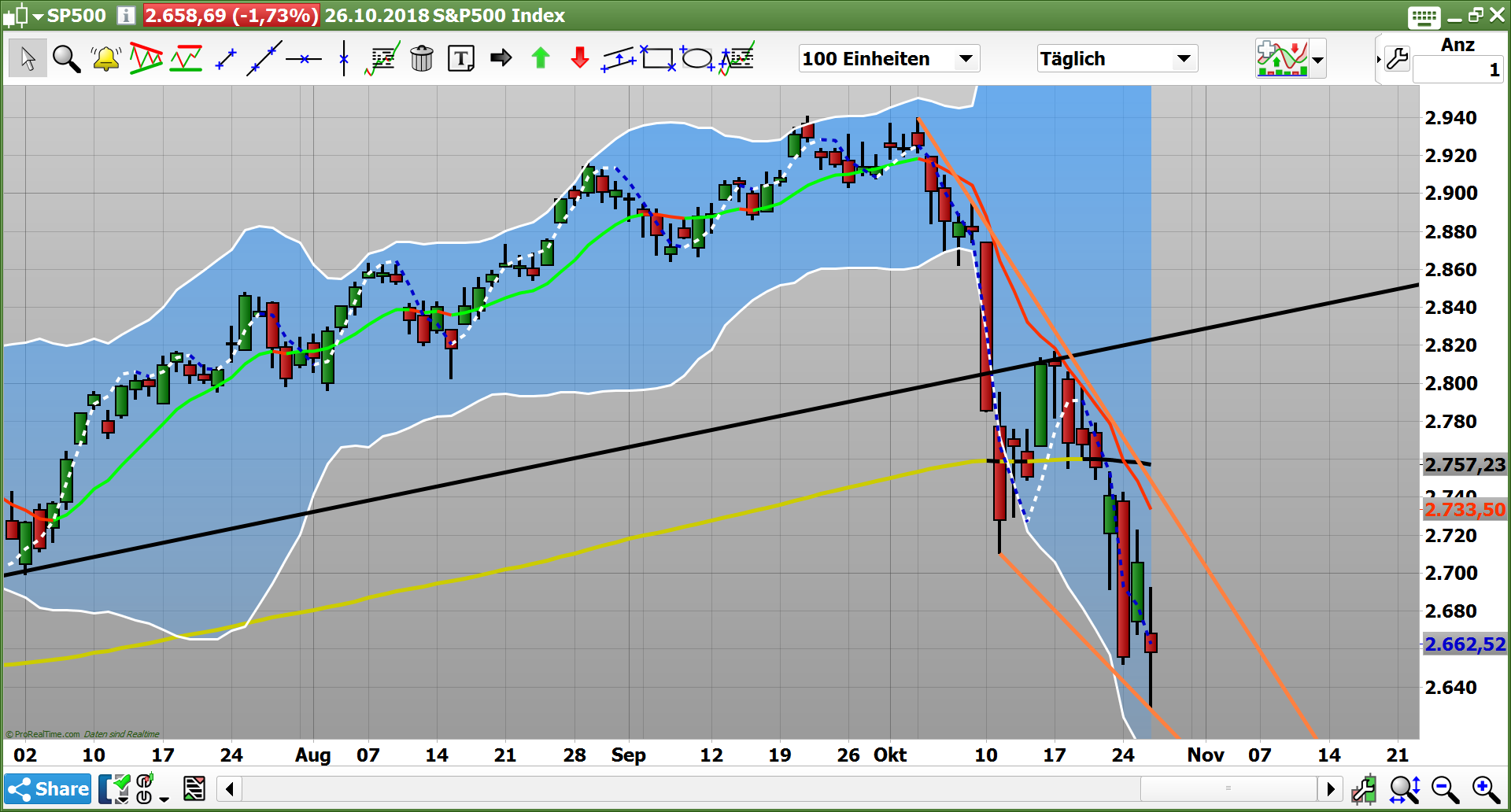Choose the extended trend line tool
The image size is (1511, 812).
coord(264,58)
